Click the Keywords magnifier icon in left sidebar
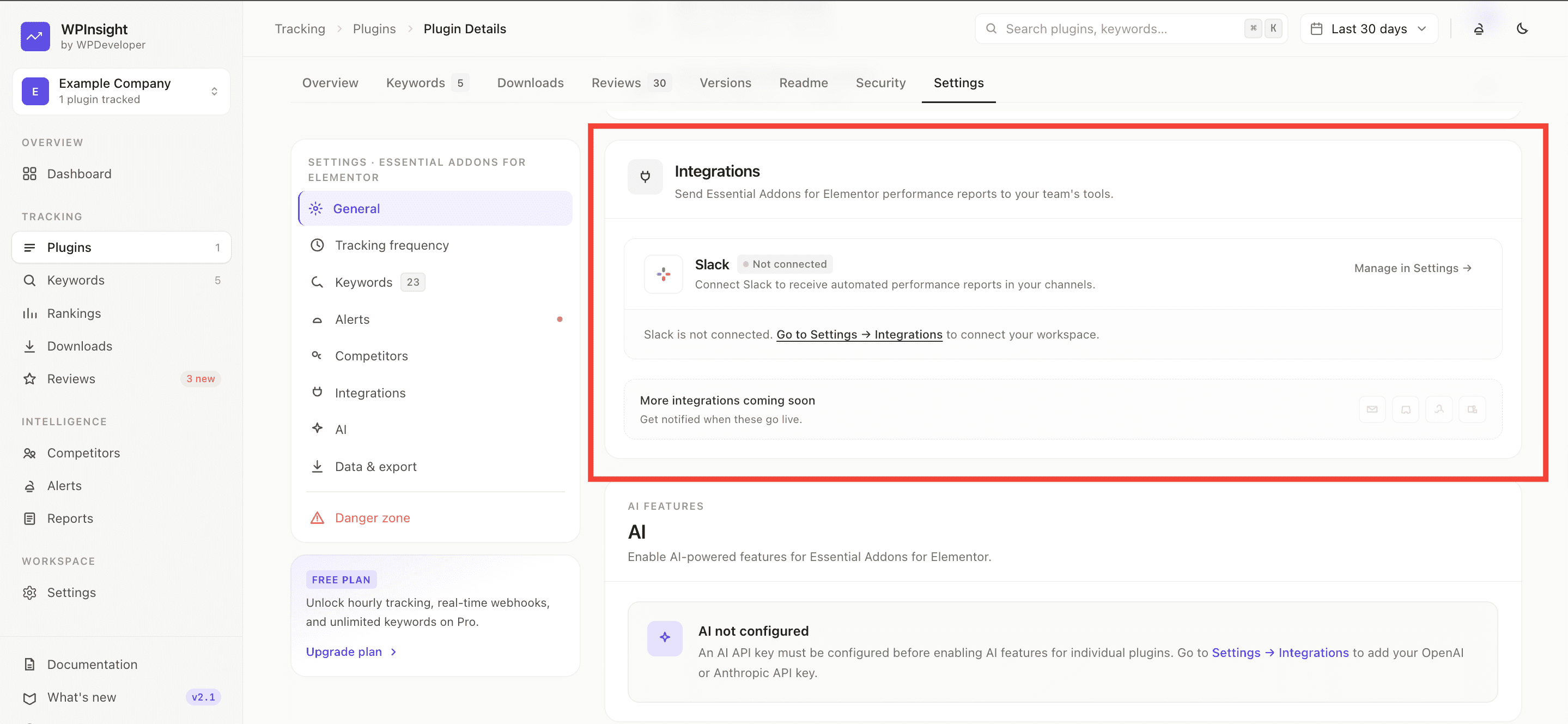Screen dimensions: 1568x724 click(x=29, y=280)
